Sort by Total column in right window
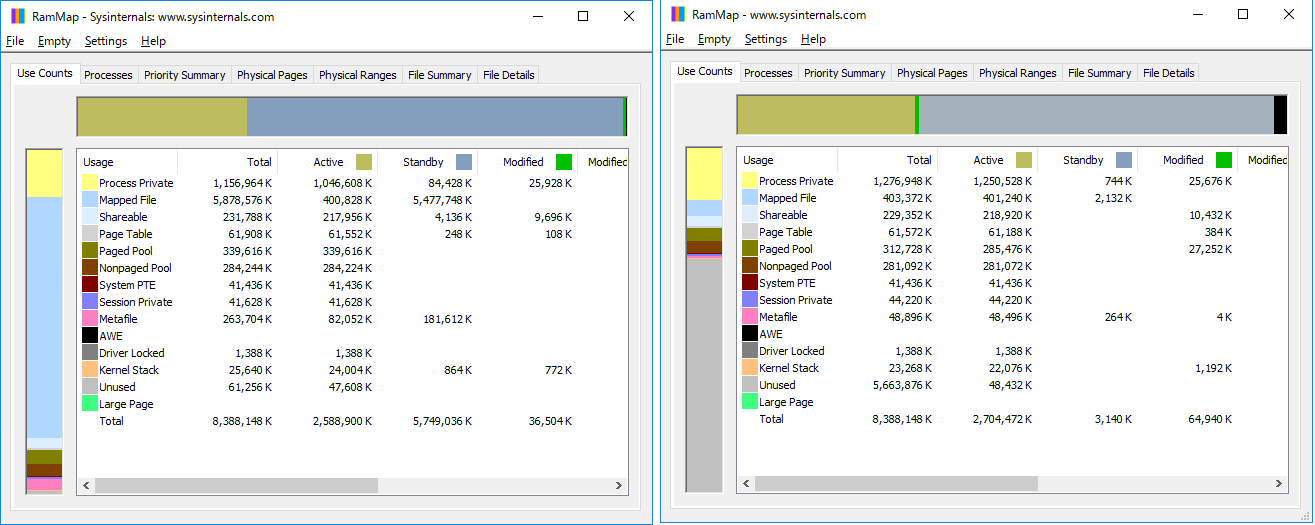 pyautogui.click(x=887, y=160)
